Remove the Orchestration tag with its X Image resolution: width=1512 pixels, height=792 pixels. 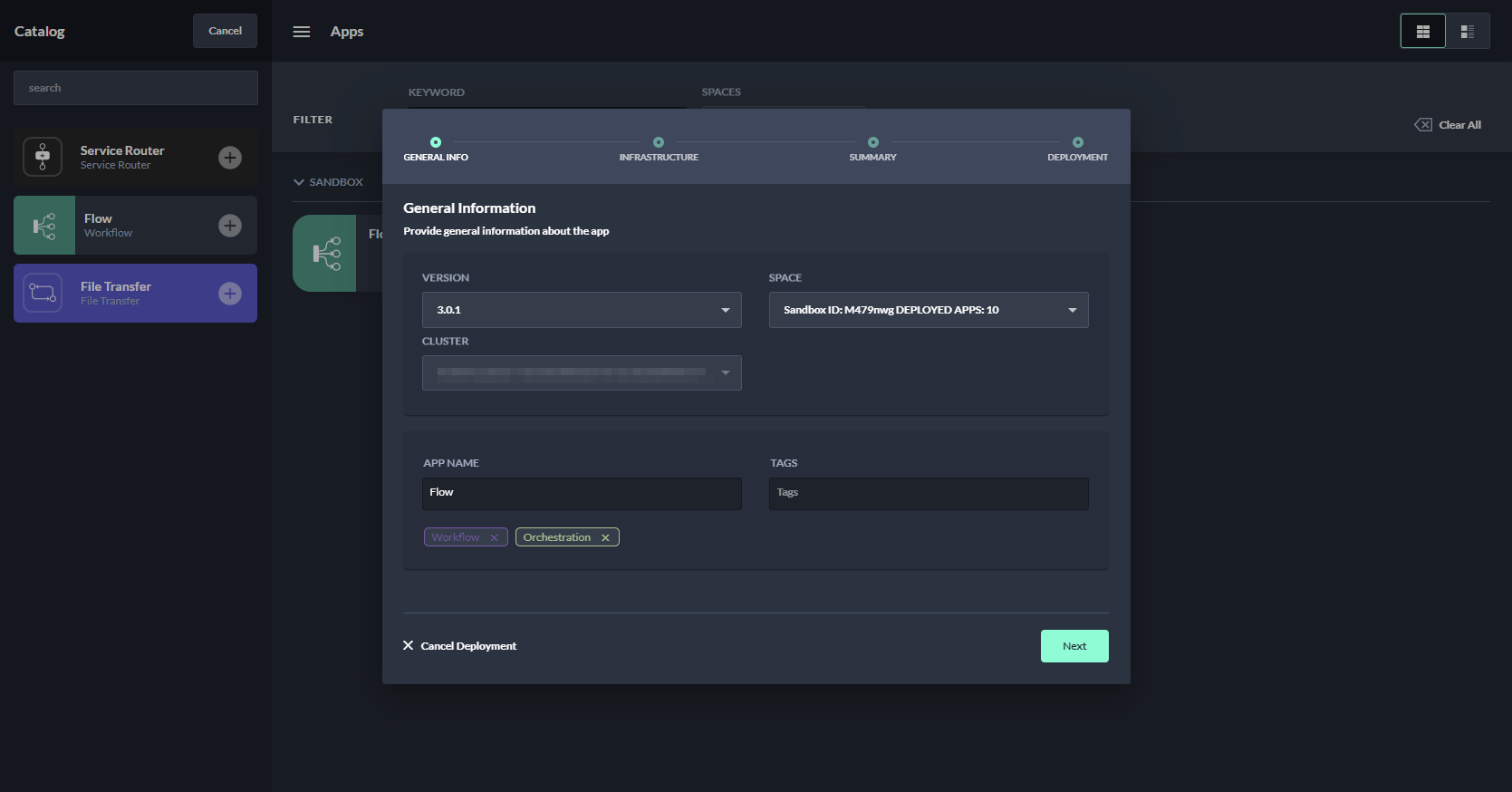tap(605, 538)
